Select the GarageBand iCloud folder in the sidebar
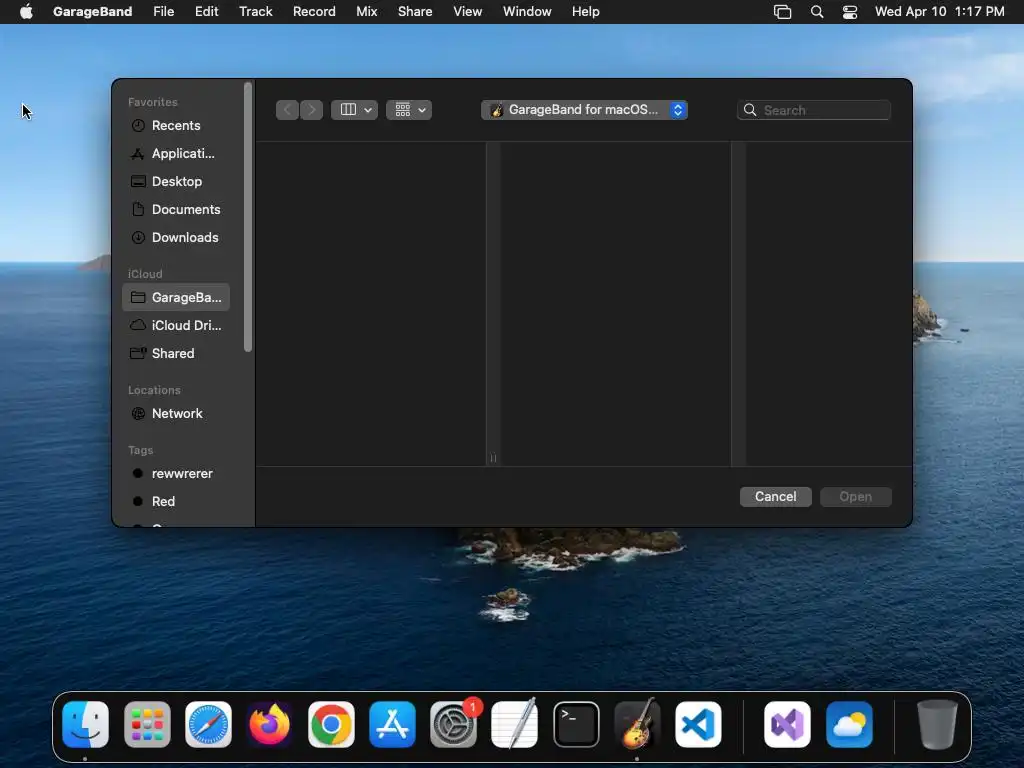This screenshot has width=1024, height=768. coord(175,297)
